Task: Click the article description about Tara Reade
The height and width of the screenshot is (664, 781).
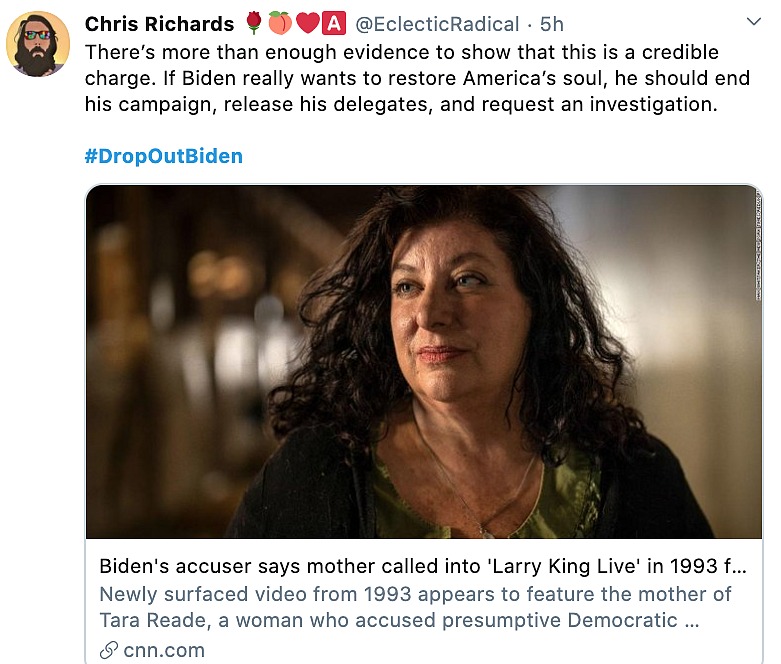Action: [415, 607]
